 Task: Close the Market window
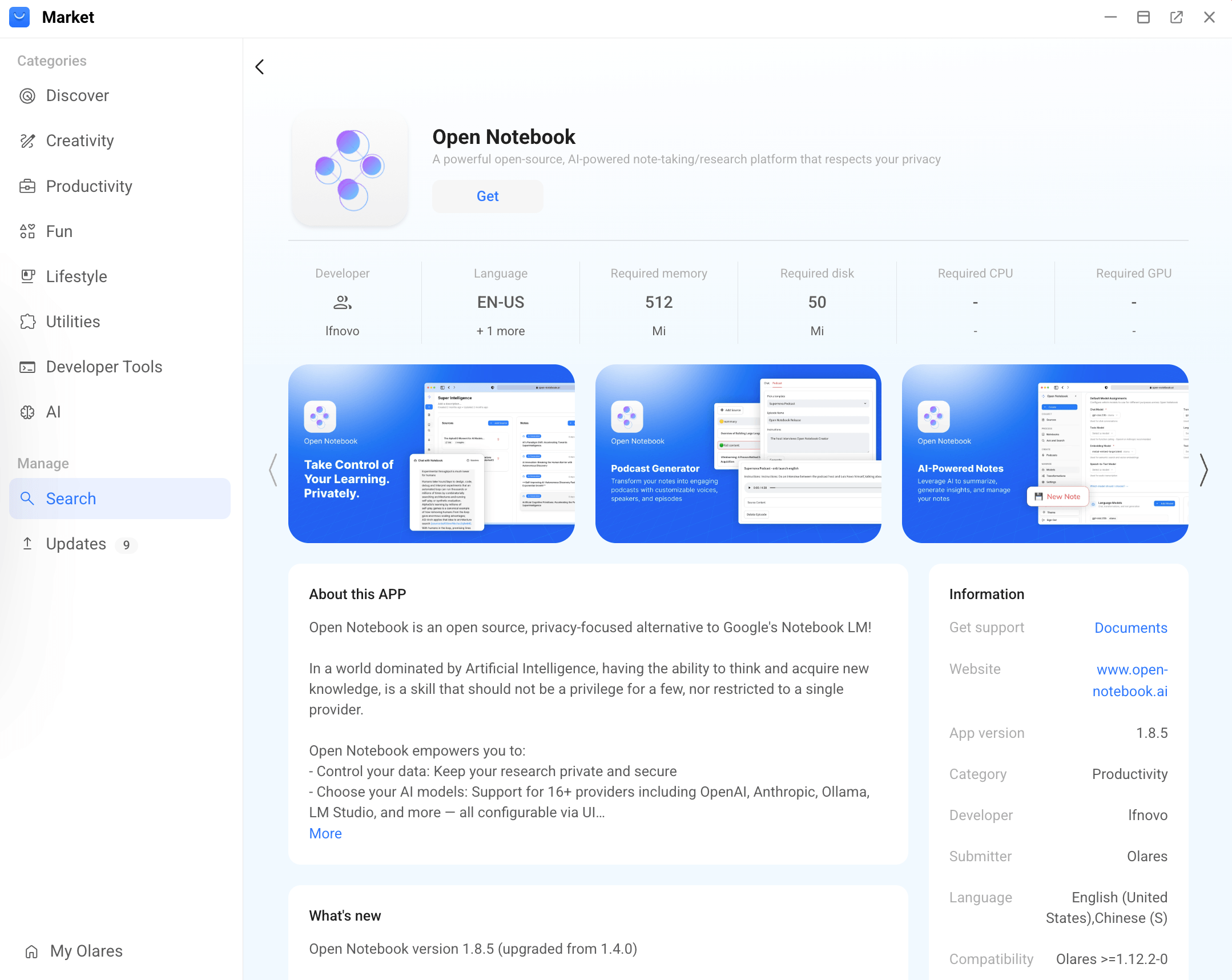(1209, 17)
